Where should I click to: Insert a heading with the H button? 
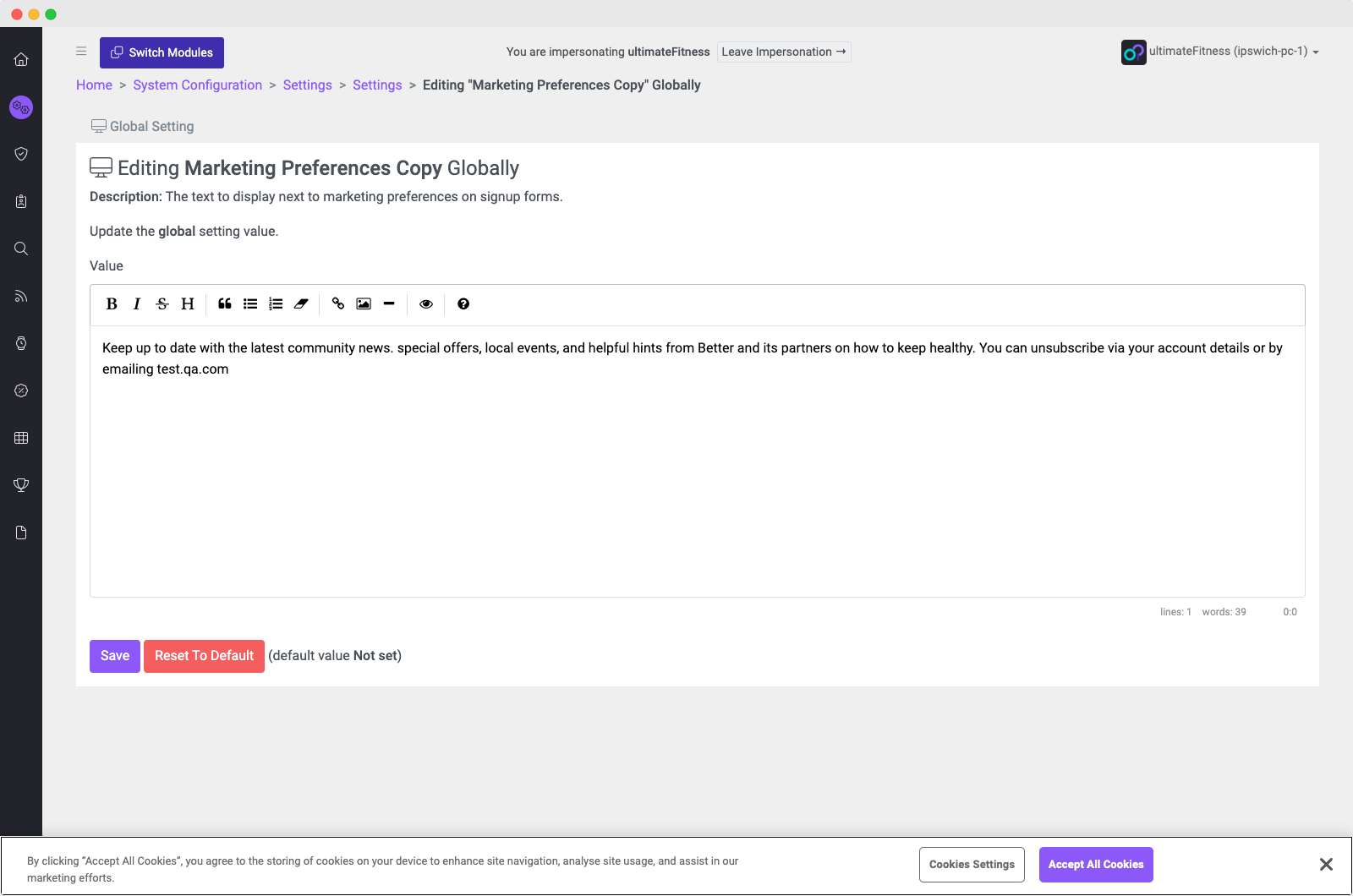(188, 304)
